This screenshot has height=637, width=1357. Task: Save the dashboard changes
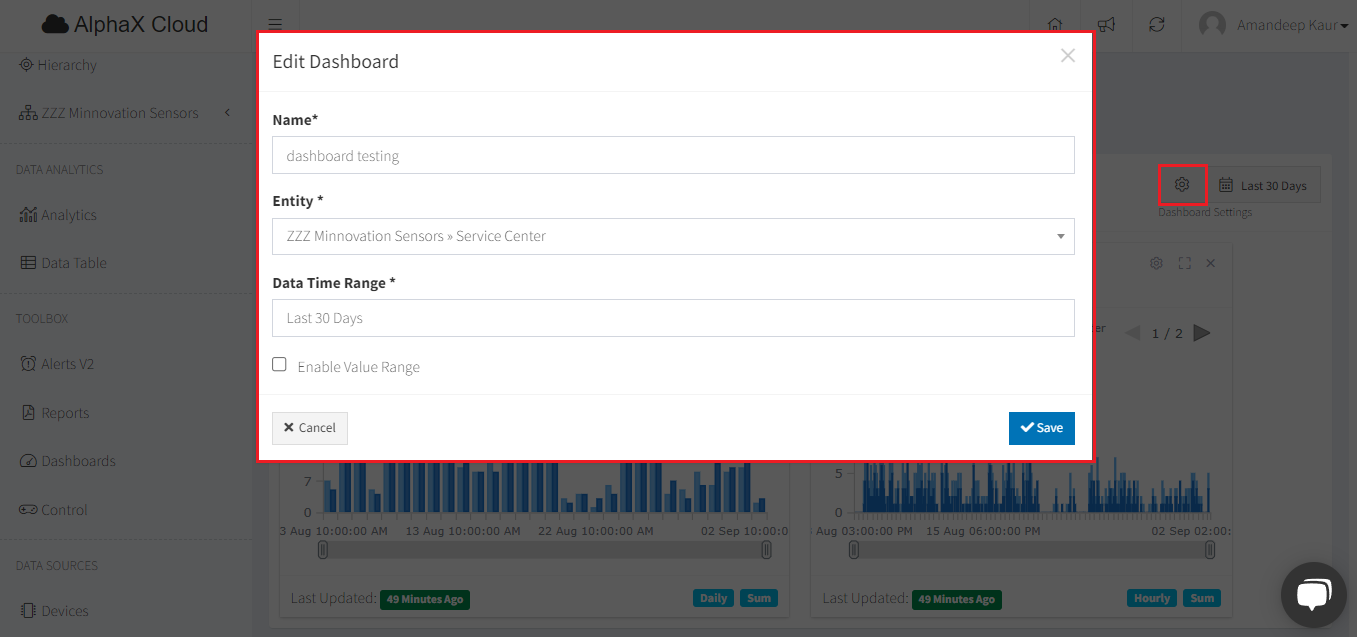tap(1041, 428)
